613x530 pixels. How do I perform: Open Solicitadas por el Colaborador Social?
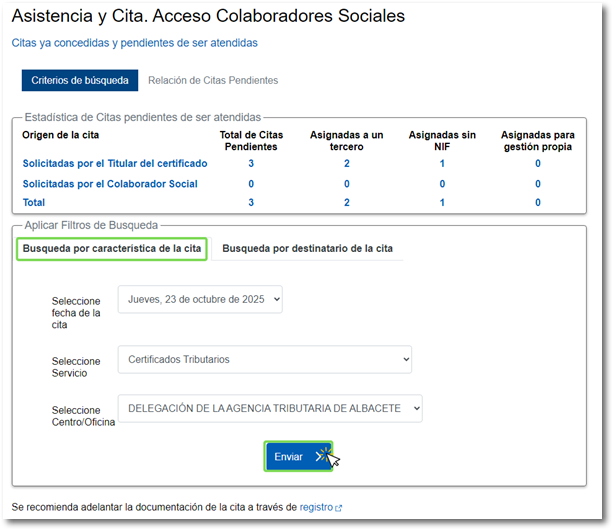[x=110, y=184]
